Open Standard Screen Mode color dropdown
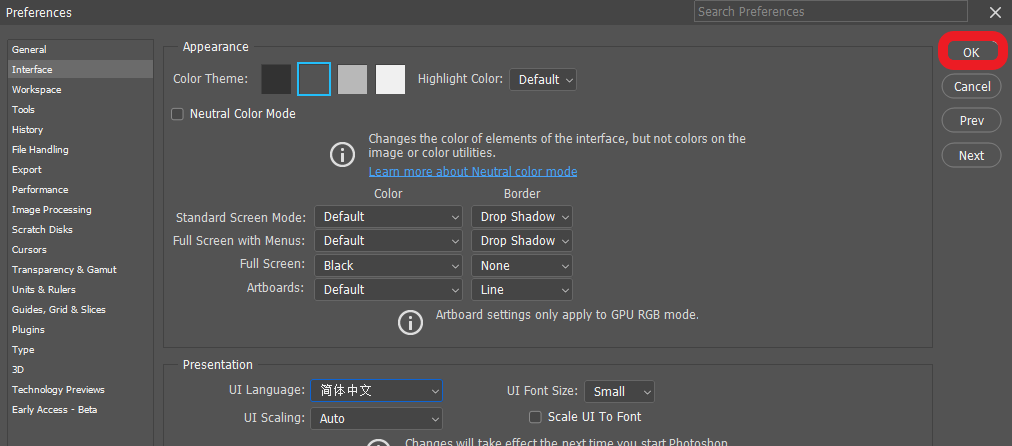1012x446 pixels. [x=389, y=217]
